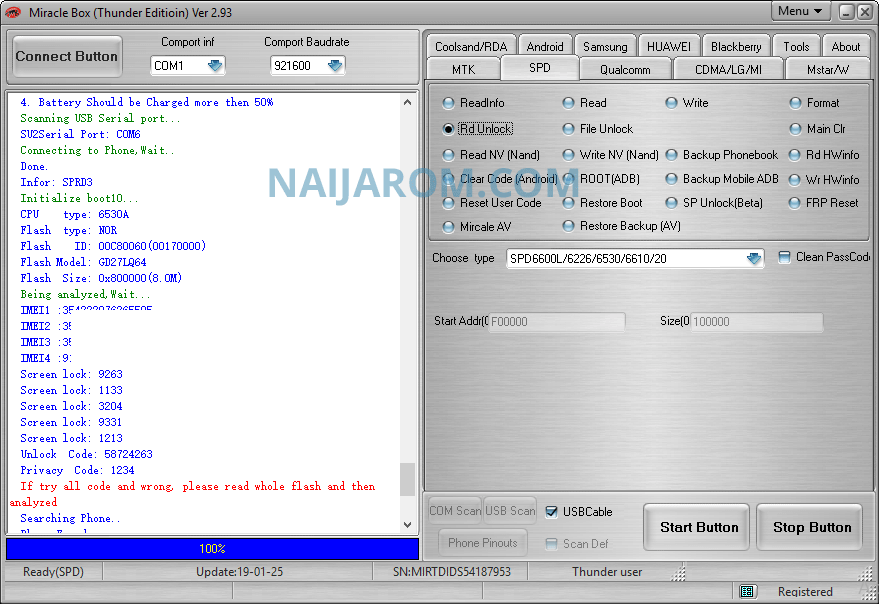Viewport: 879px width, 604px height.
Task: Toggle the Scan Def checkbox
Action: pos(552,544)
